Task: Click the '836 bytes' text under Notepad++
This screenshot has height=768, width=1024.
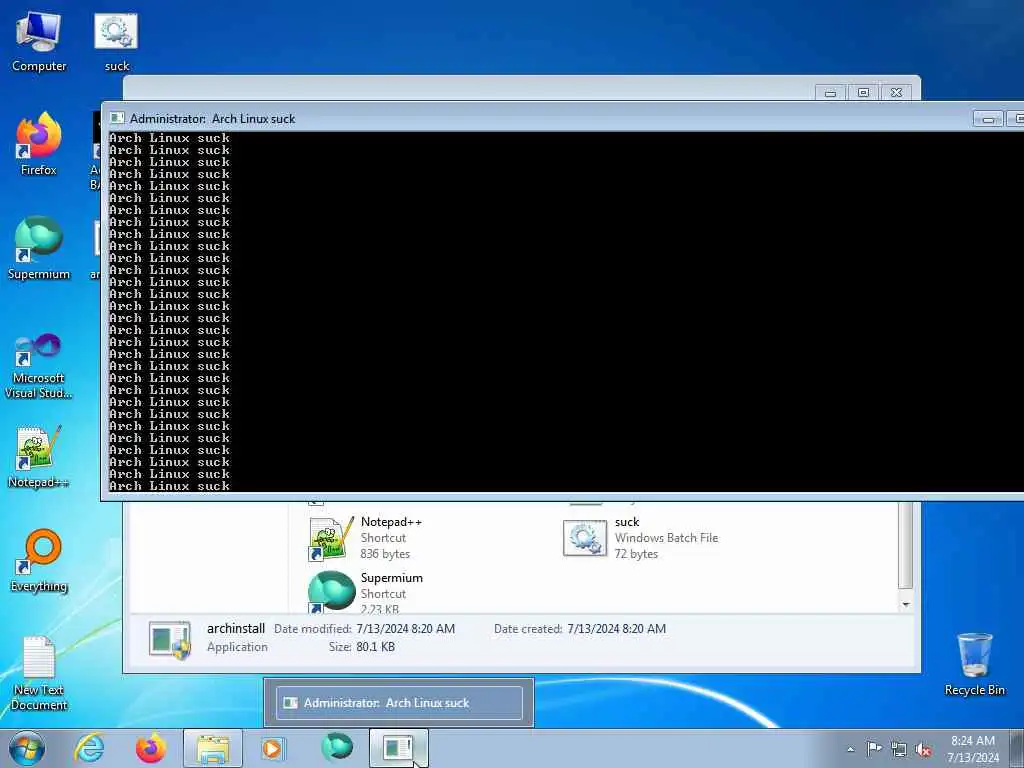Action: click(x=385, y=554)
